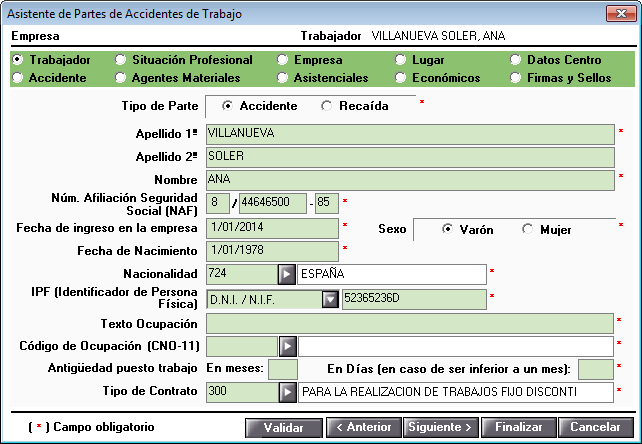This screenshot has width=642, height=444.
Task: Choose Mujer for Sexo
Action: (x=528, y=229)
